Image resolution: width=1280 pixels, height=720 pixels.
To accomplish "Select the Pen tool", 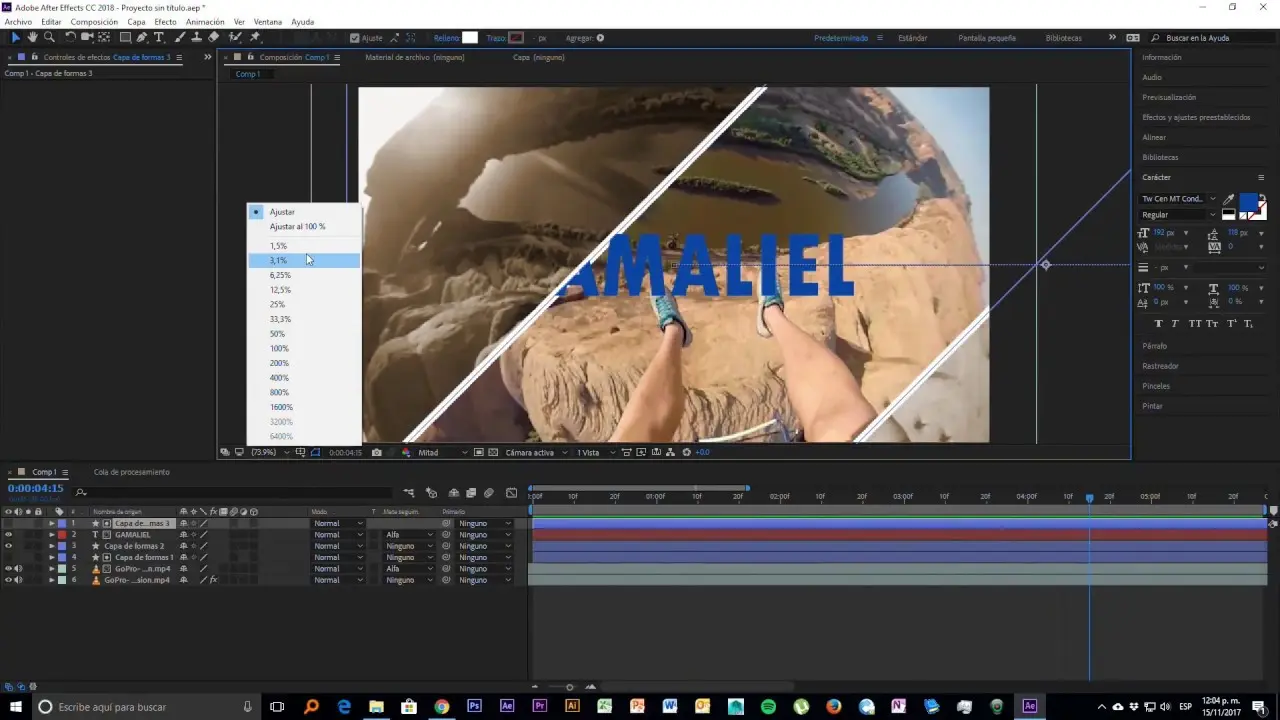I will coord(142,38).
